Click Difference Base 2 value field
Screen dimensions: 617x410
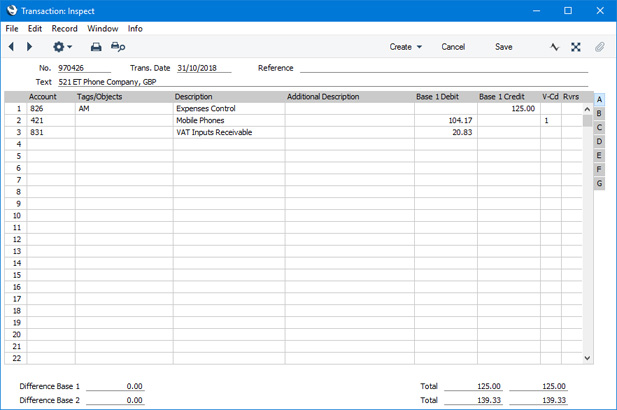115,400
